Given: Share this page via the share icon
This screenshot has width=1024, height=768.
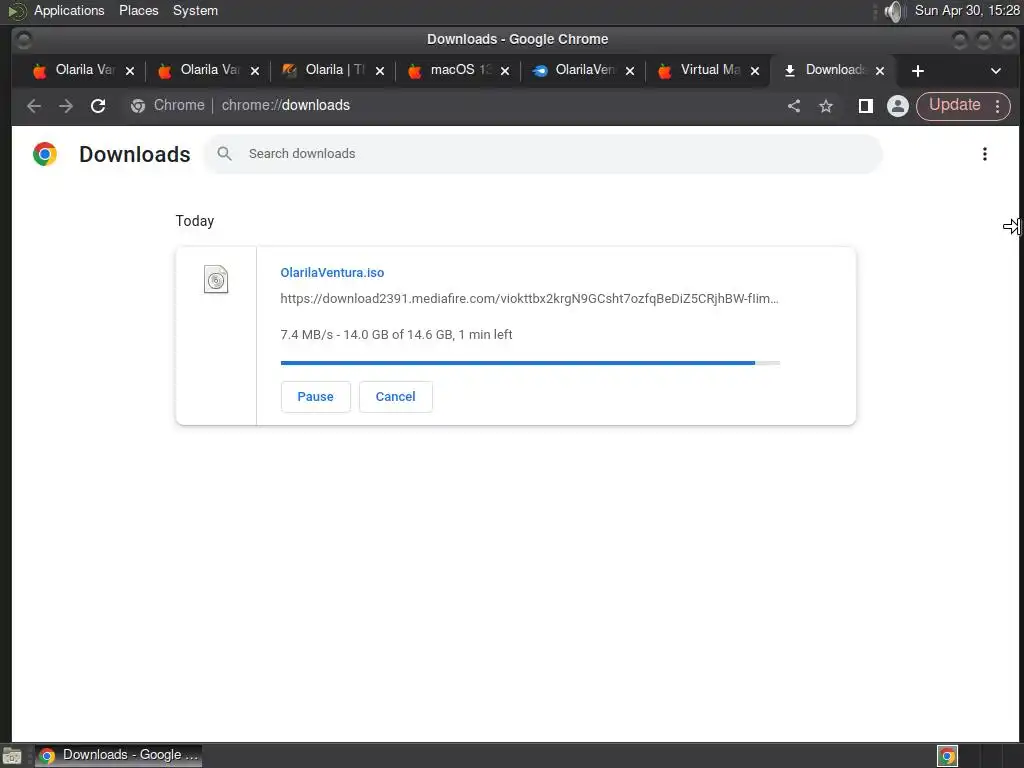Looking at the screenshot, I should click(x=794, y=106).
